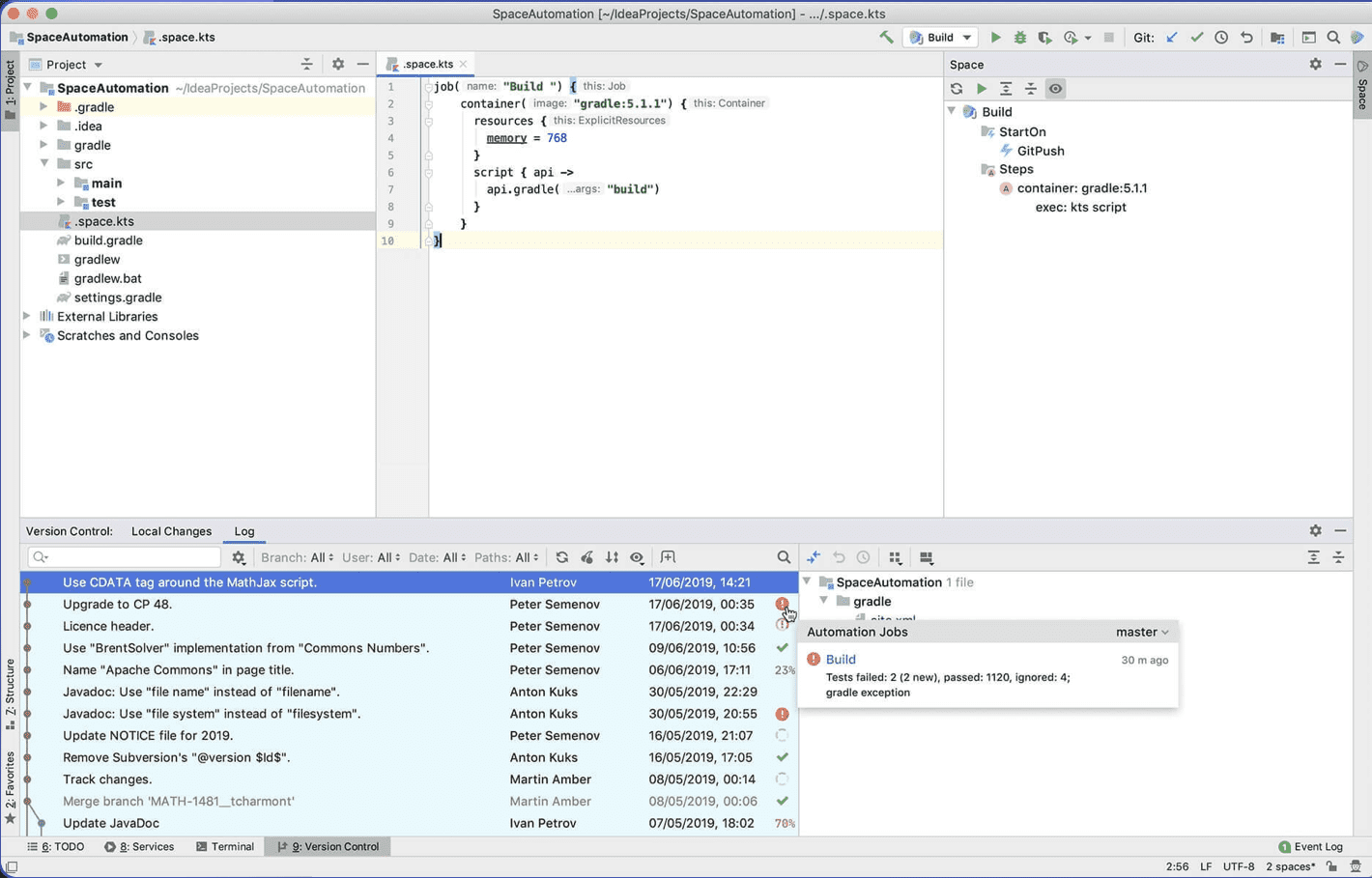Viewport: 1372px width, 878px height.
Task: Expand the .gradle folder
Action: tap(43, 107)
